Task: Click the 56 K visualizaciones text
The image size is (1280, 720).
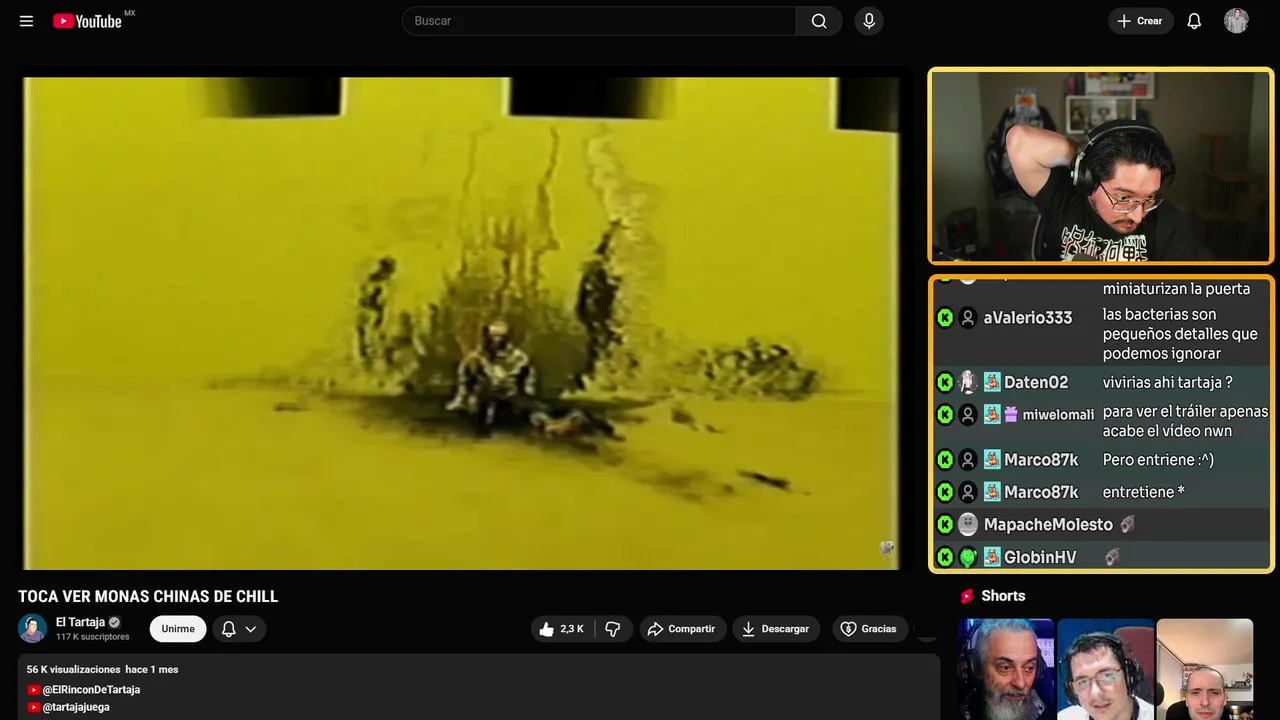Action: pos(73,669)
